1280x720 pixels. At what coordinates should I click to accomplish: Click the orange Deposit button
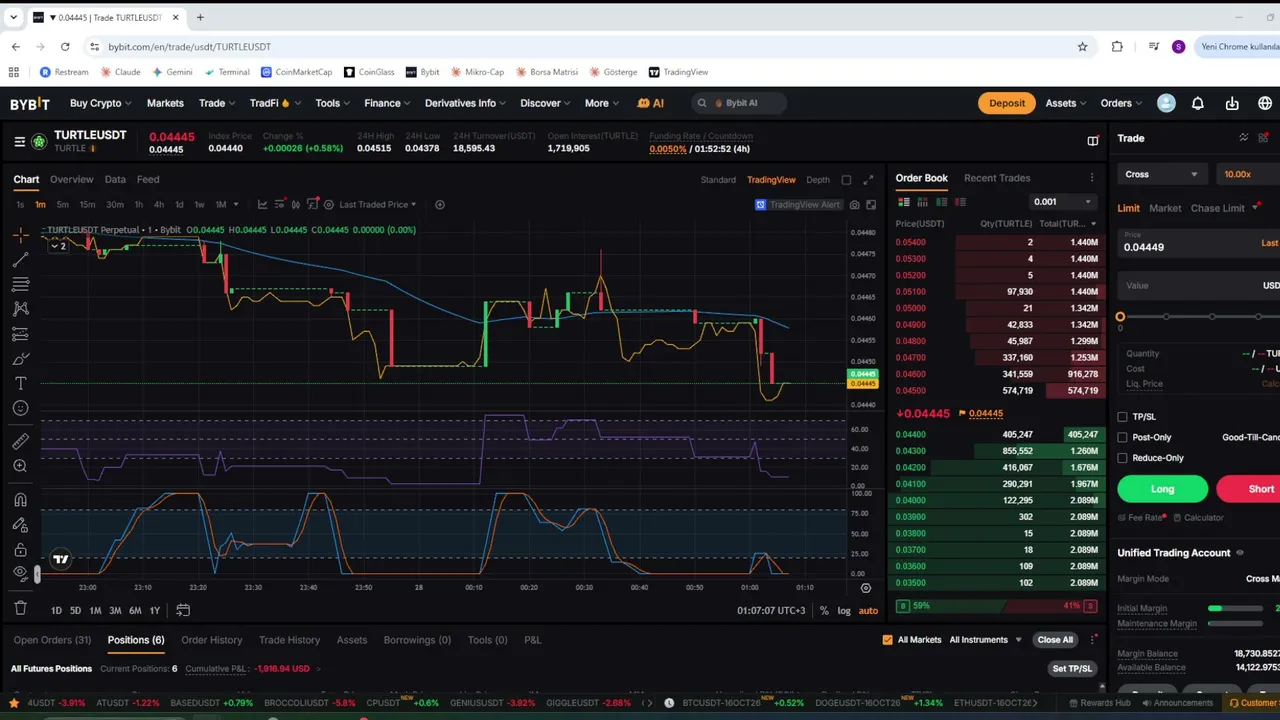[x=1007, y=103]
